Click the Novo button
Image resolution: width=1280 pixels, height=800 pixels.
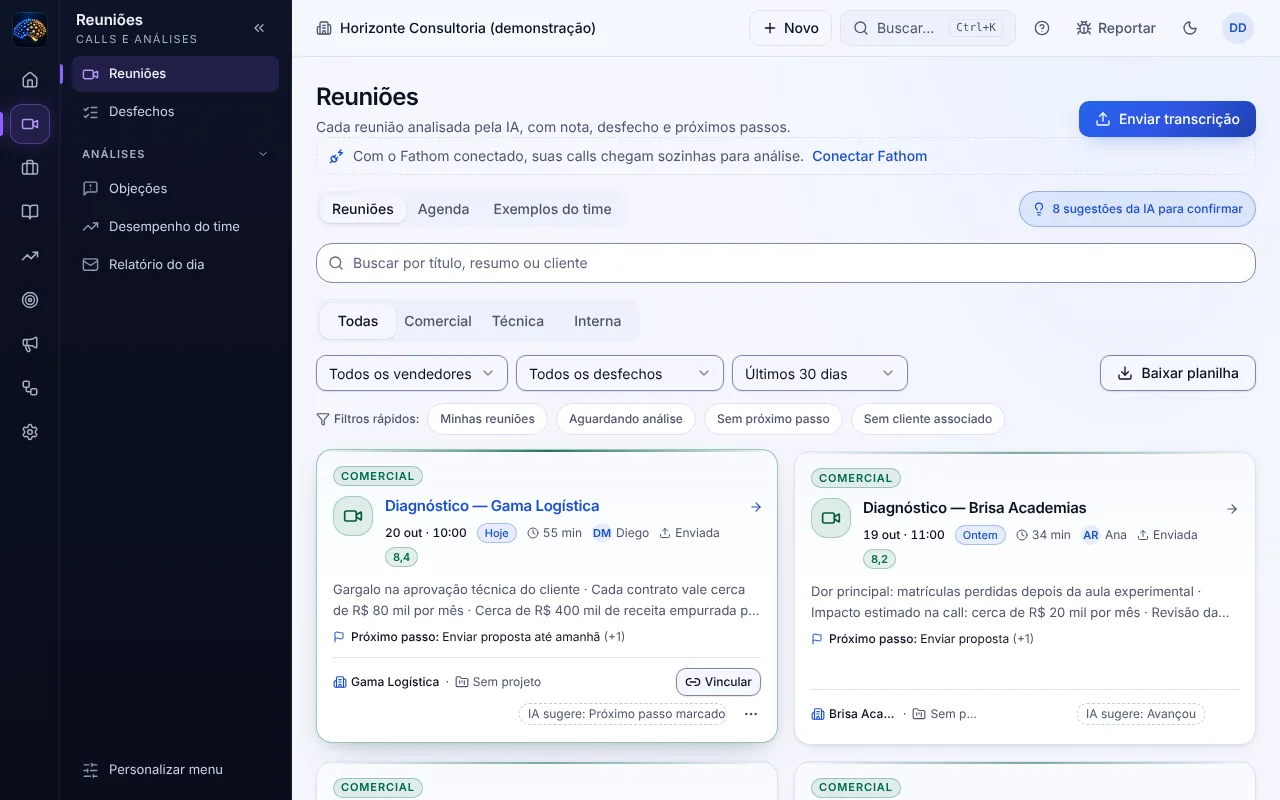pyautogui.click(x=791, y=28)
